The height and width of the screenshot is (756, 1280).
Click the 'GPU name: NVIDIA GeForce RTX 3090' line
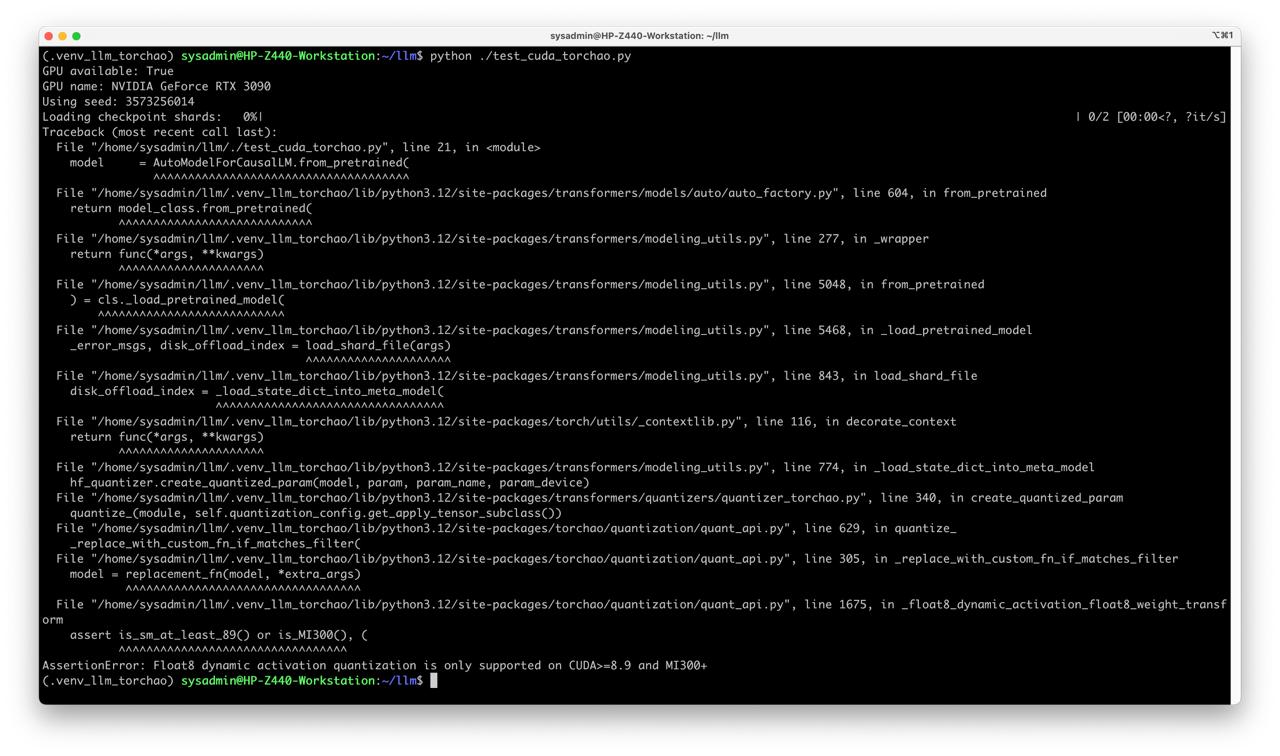(156, 86)
